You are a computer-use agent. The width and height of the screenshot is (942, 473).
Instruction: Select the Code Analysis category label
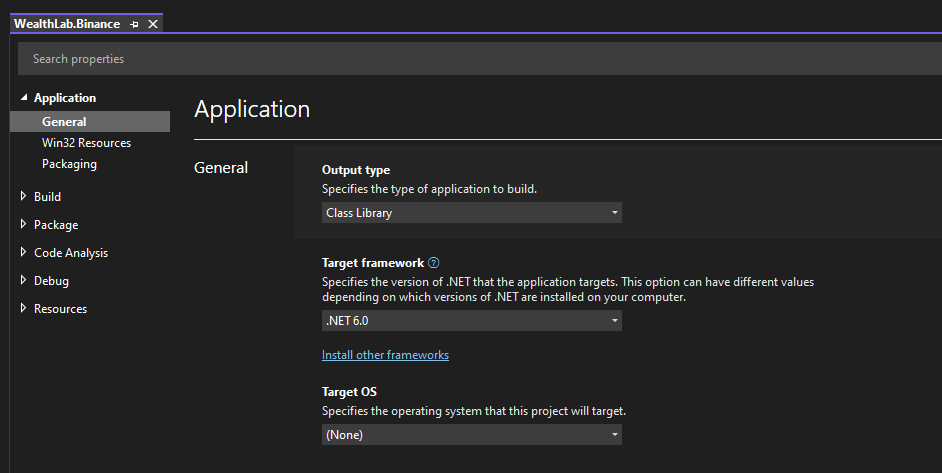[71, 253]
